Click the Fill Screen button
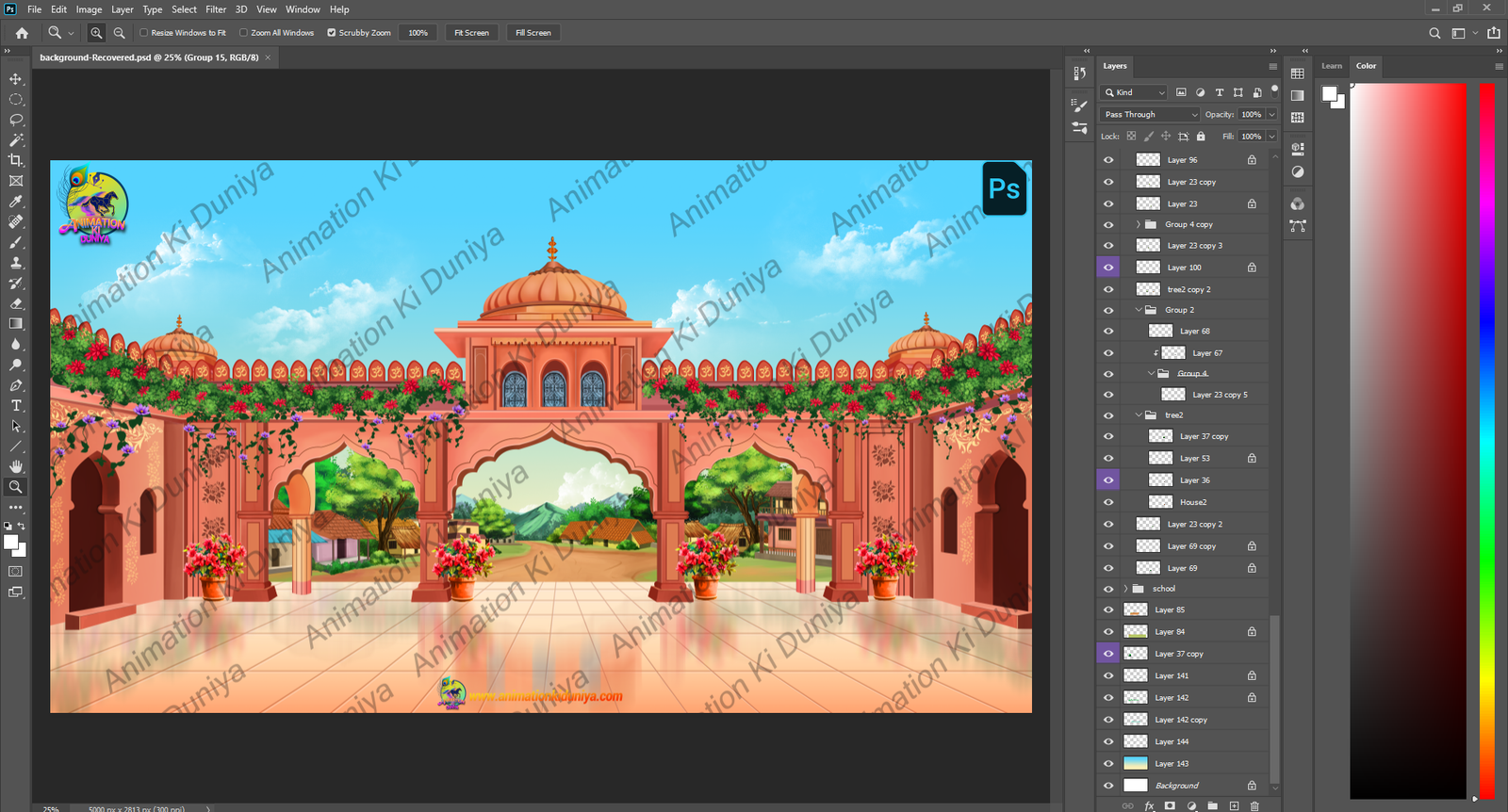Image resolution: width=1508 pixels, height=812 pixels. (533, 33)
